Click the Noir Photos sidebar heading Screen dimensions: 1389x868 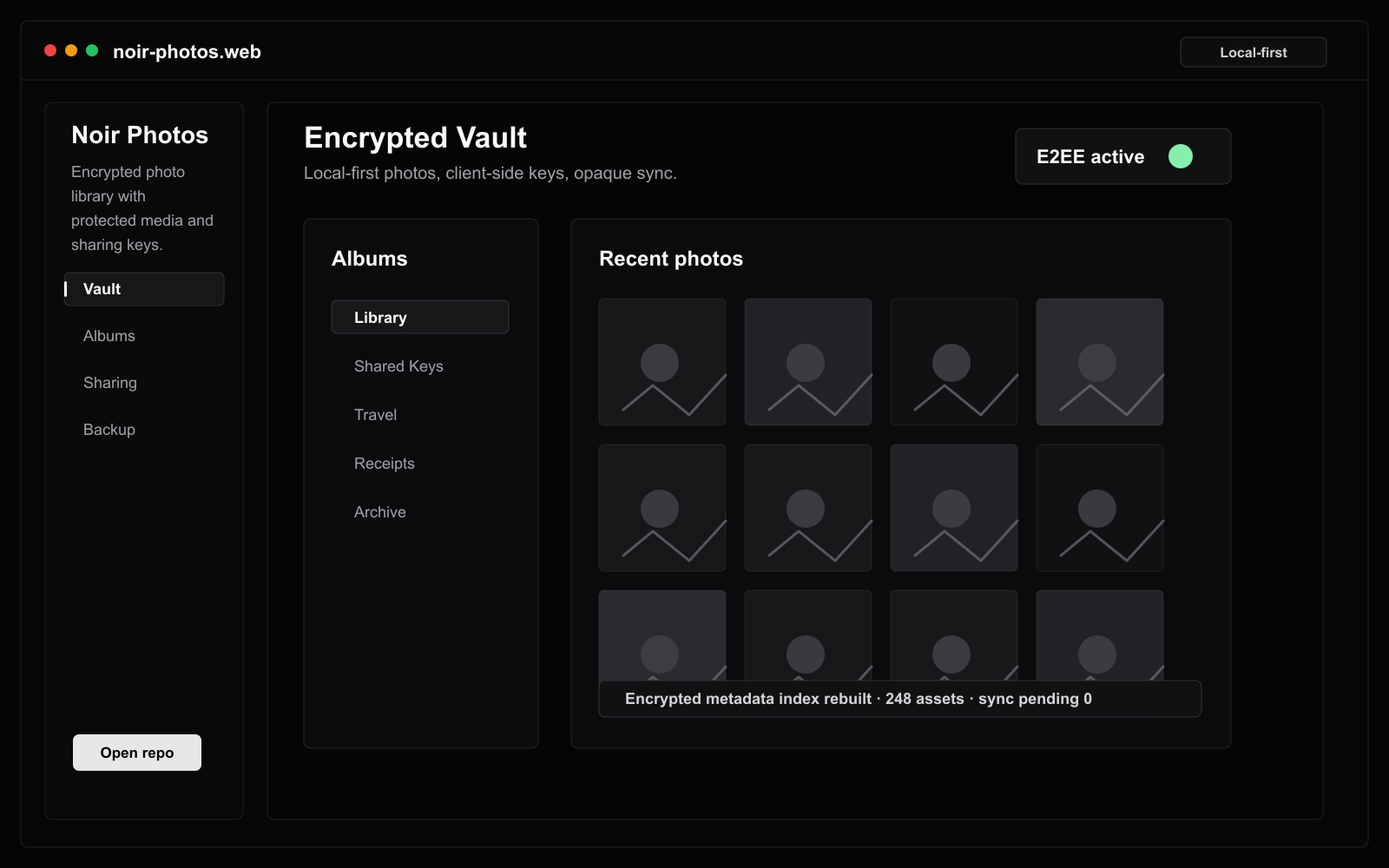[140, 135]
